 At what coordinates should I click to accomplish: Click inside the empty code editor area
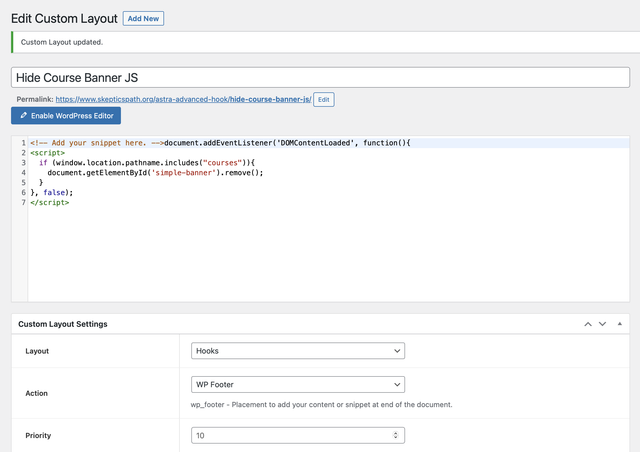point(329,253)
